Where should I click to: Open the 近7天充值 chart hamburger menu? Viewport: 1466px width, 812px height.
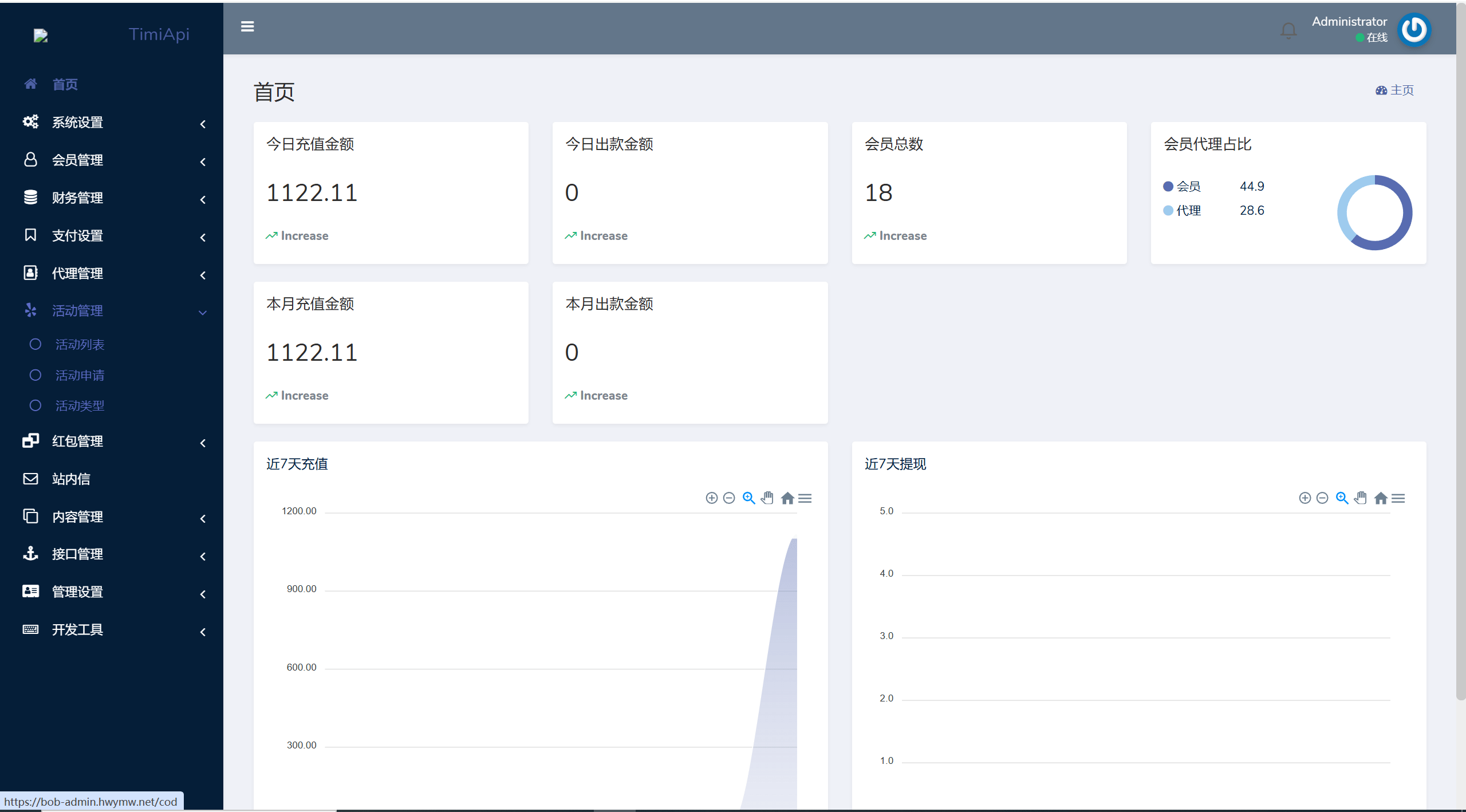tap(805, 498)
